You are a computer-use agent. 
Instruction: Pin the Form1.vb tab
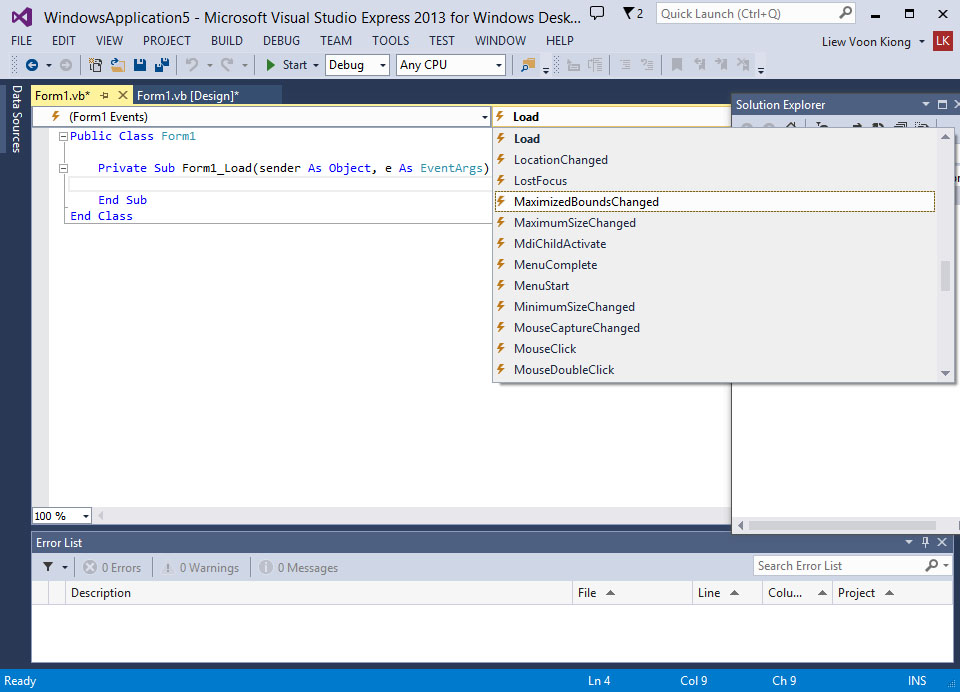[x=105, y=96]
